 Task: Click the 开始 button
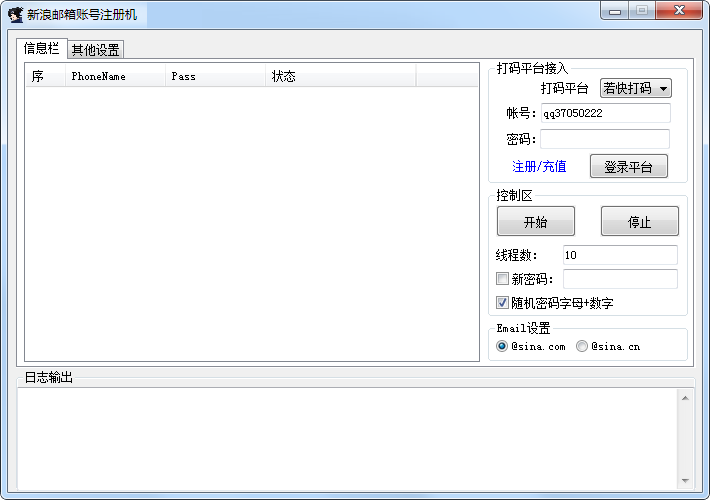coord(535,222)
